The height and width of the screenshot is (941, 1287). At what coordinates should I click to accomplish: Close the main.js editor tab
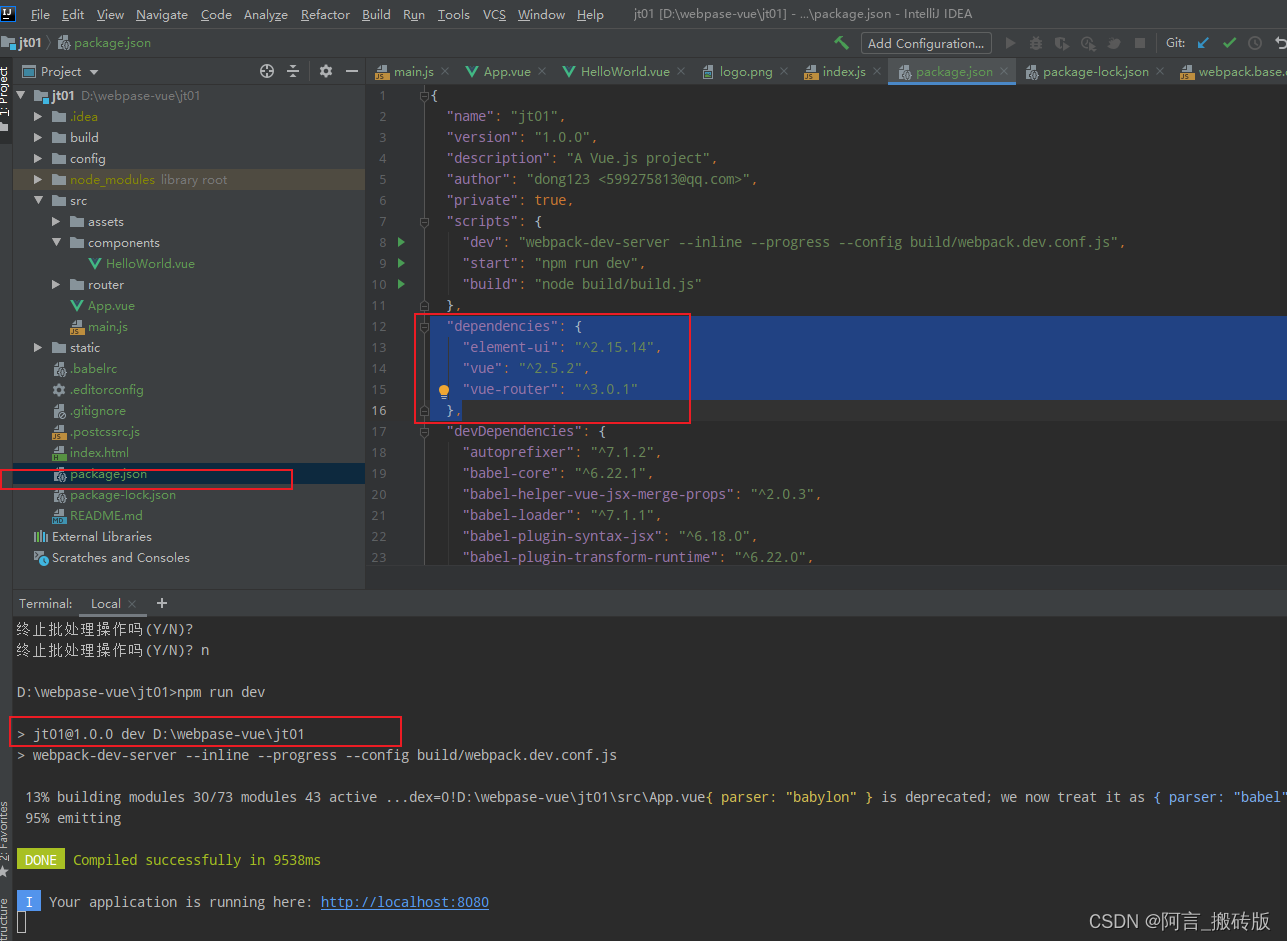[x=445, y=72]
